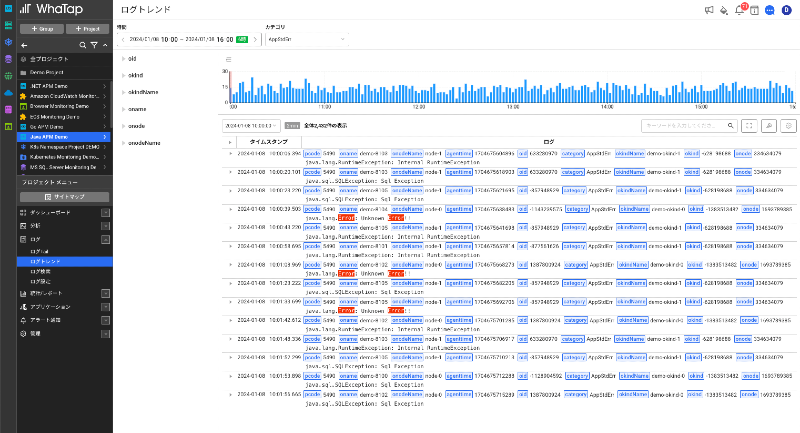The image size is (800, 433).
Task: Open the timestamp dropdown above log table
Action: click(251, 125)
